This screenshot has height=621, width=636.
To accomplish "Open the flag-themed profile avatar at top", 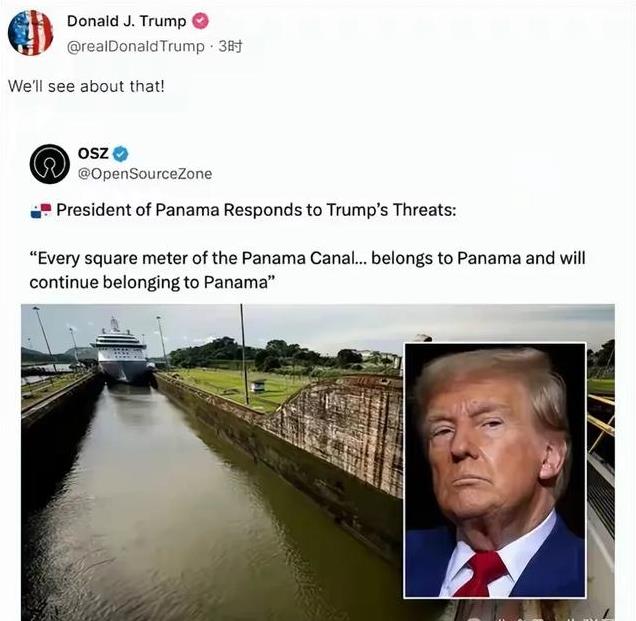I will click(x=30, y=33).
